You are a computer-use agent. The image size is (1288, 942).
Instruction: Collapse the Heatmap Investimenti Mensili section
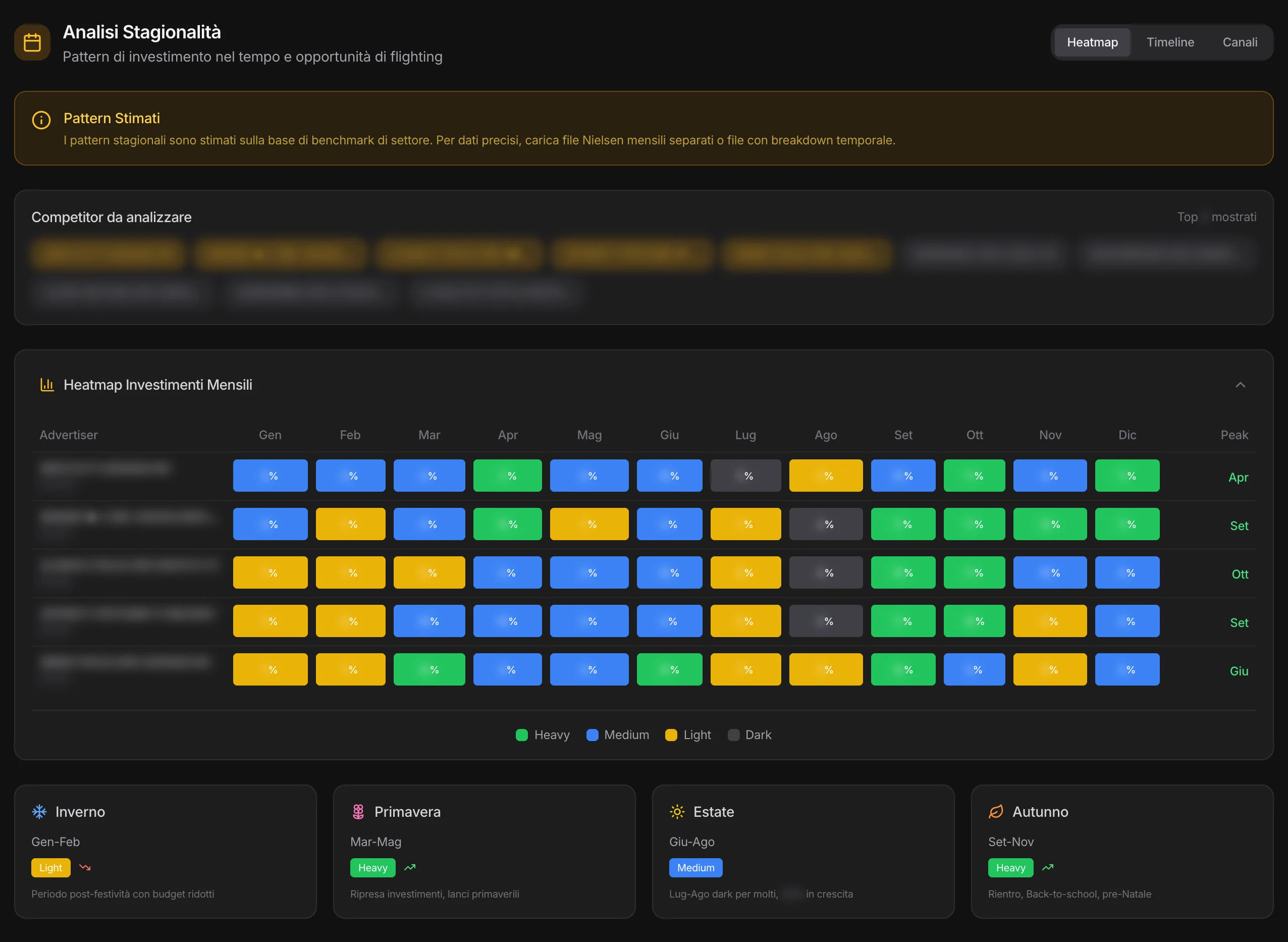(1240, 385)
